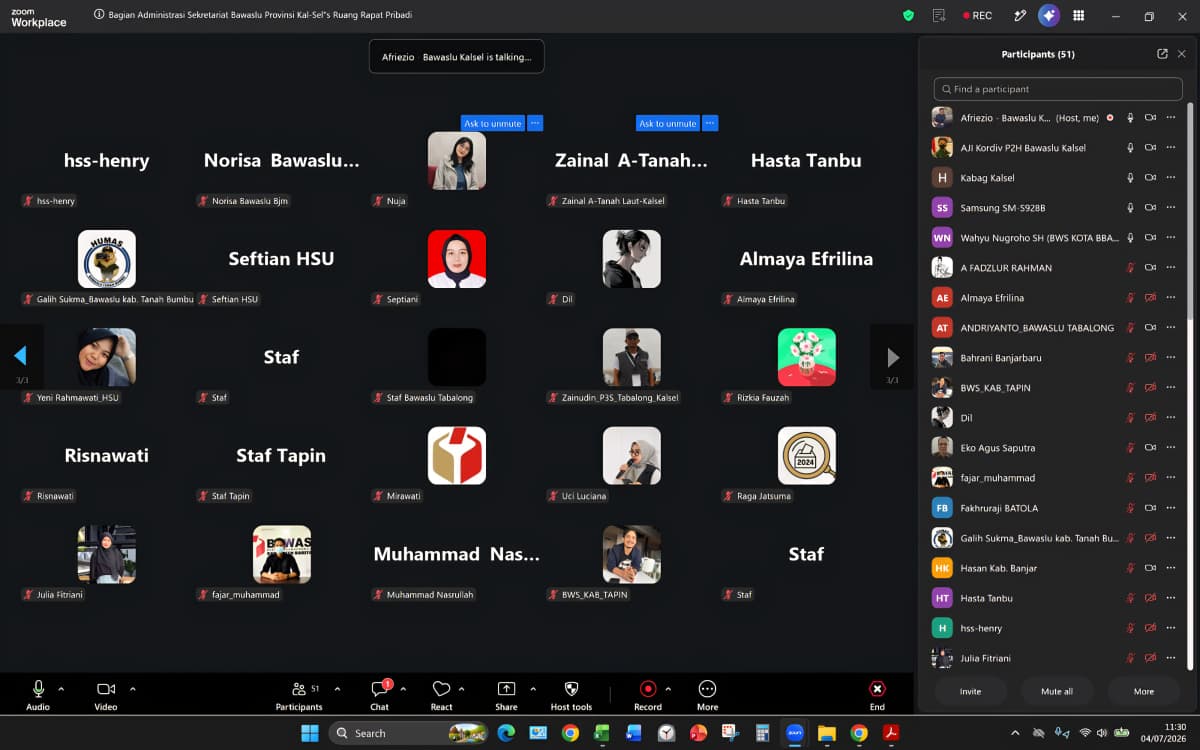1200x750 pixels.
Task: Open Share screen icon
Action: pyautogui.click(x=506, y=689)
